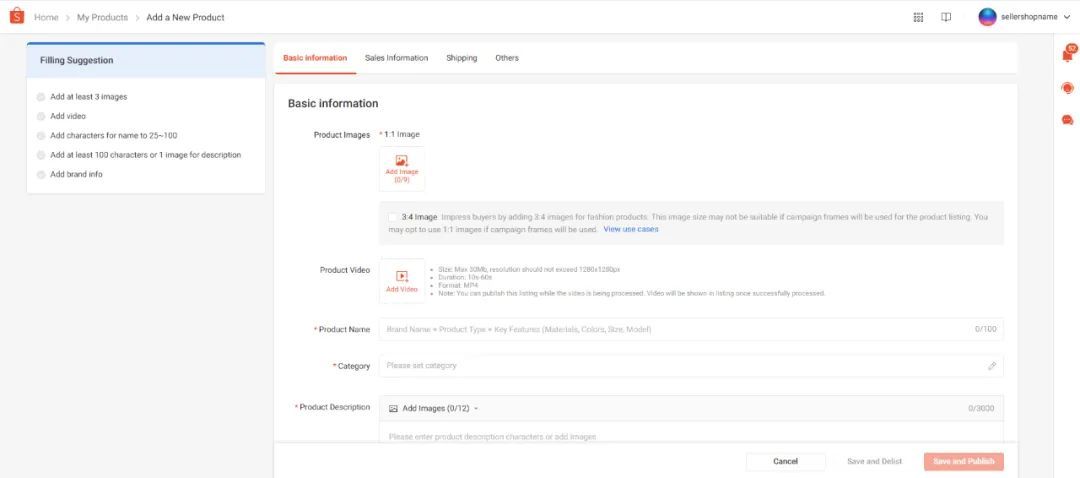Click the pencil icon in Category field
This screenshot has height=478, width=1080.
pos(992,366)
